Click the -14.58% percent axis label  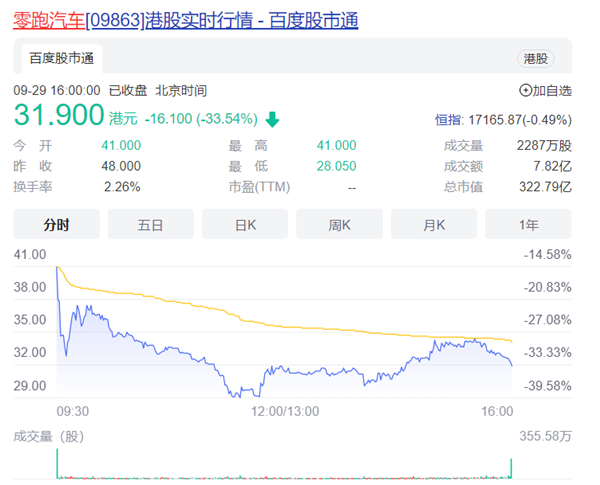[x=548, y=255]
